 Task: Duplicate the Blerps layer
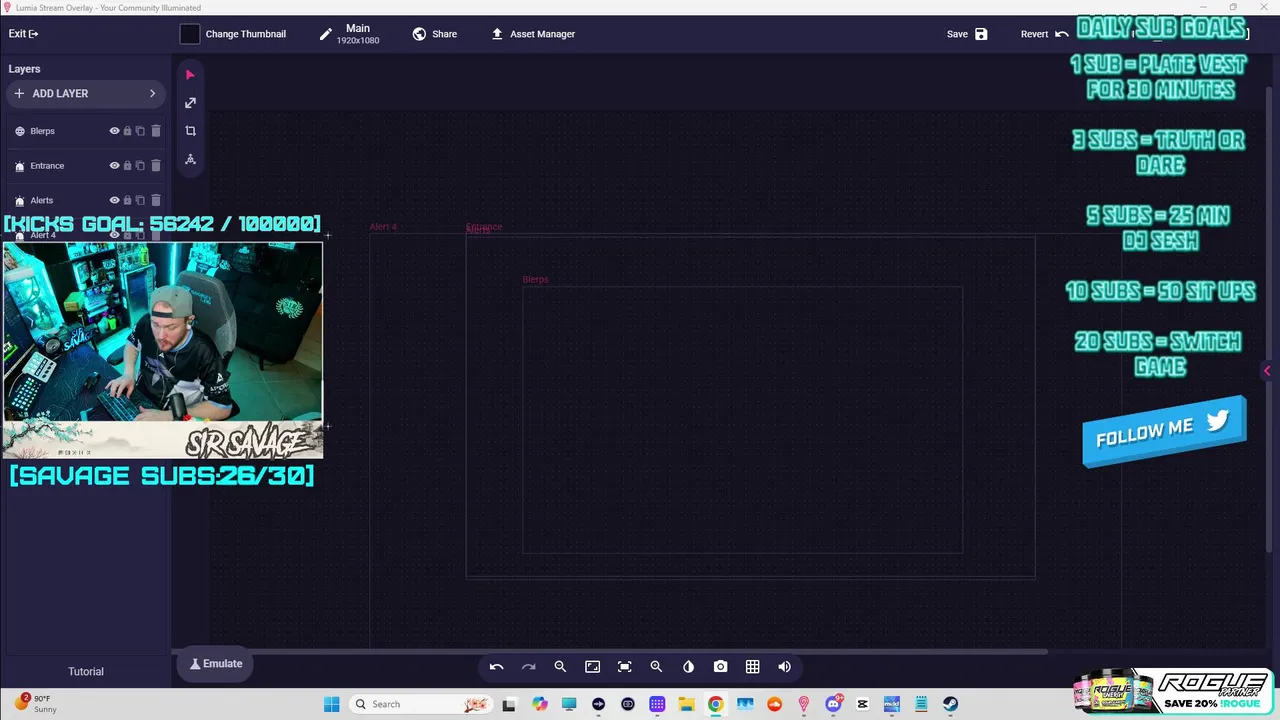point(140,131)
